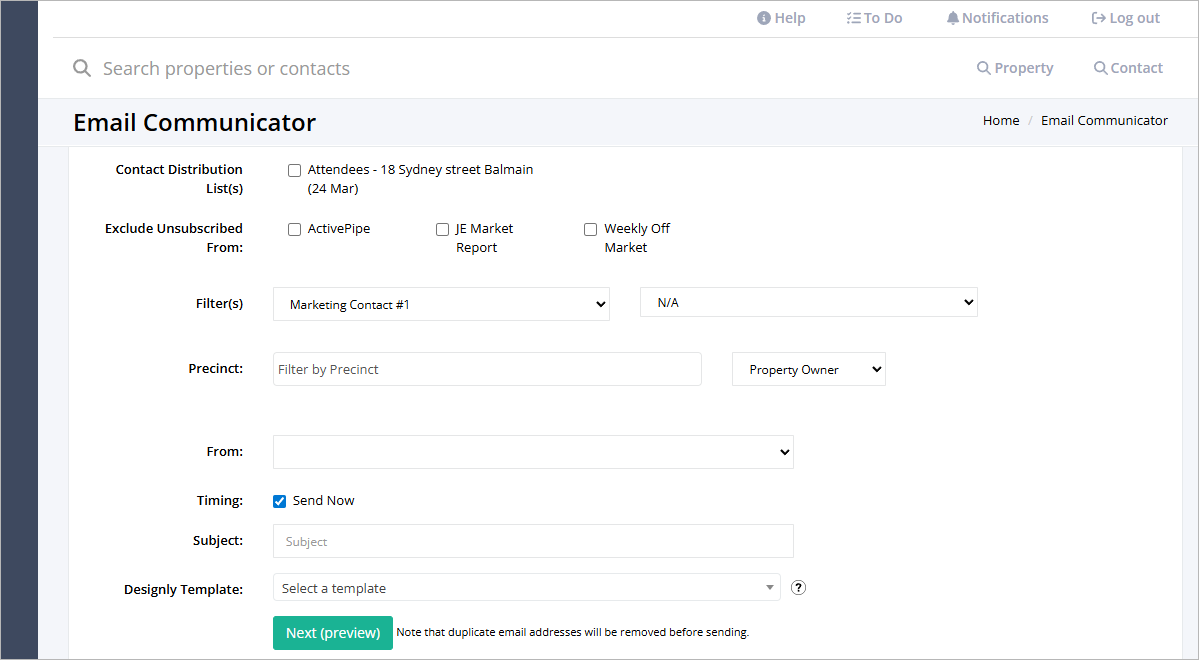Open the N/A filter dropdown
The width and height of the screenshot is (1199, 660).
(808, 301)
